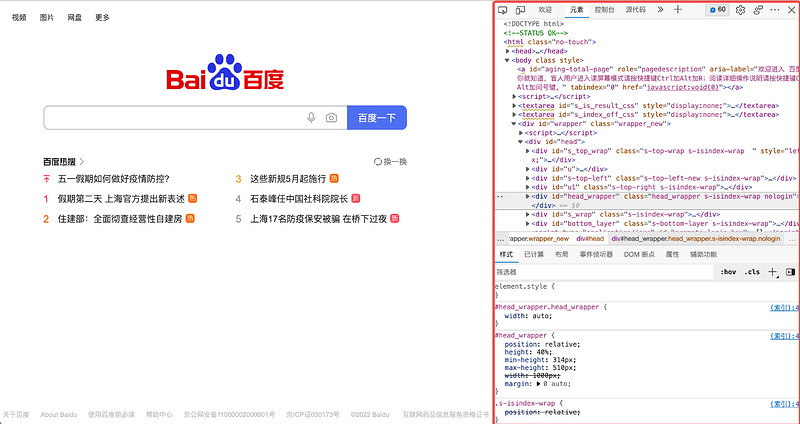Open the 网盘 link in top navigation
The width and height of the screenshot is (800, 424).
point(74,18)
